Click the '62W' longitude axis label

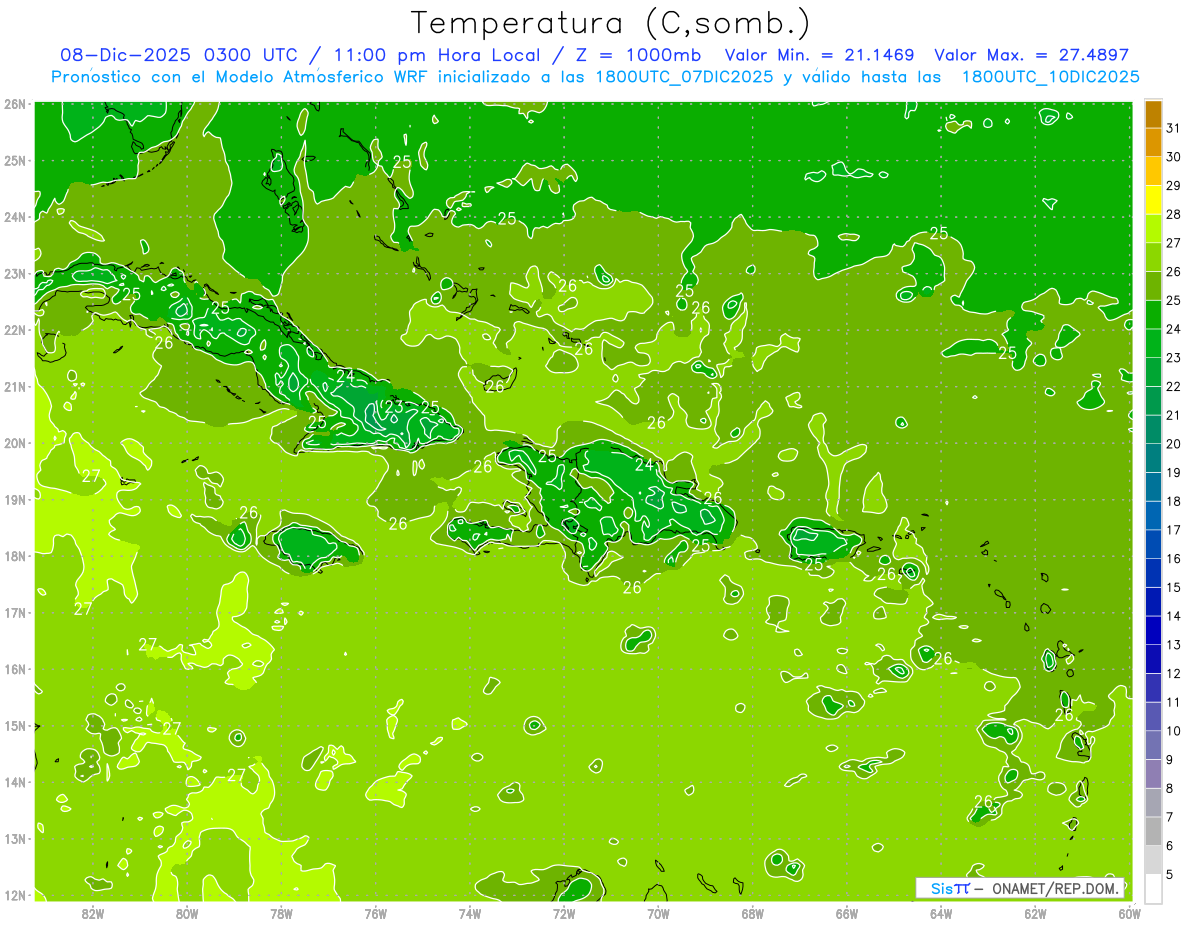pyautogui.click(x=1035, y=913)
